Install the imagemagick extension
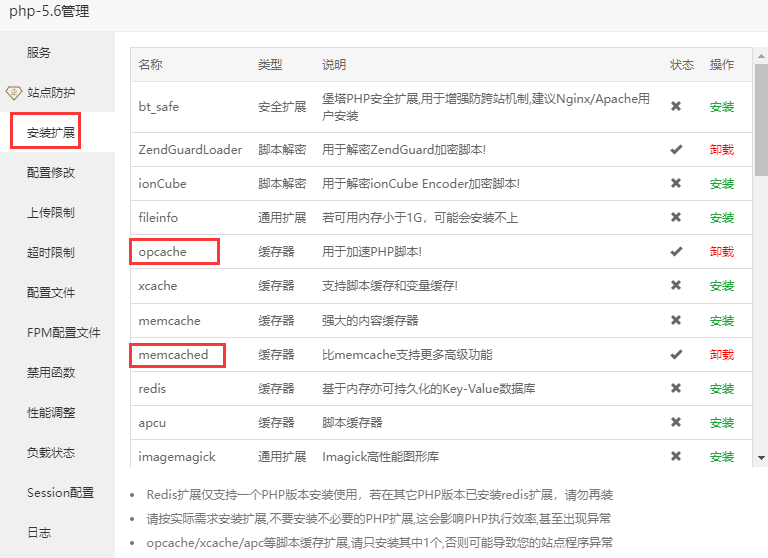Viewport: 768px width, 558px height. click(722, 457)
